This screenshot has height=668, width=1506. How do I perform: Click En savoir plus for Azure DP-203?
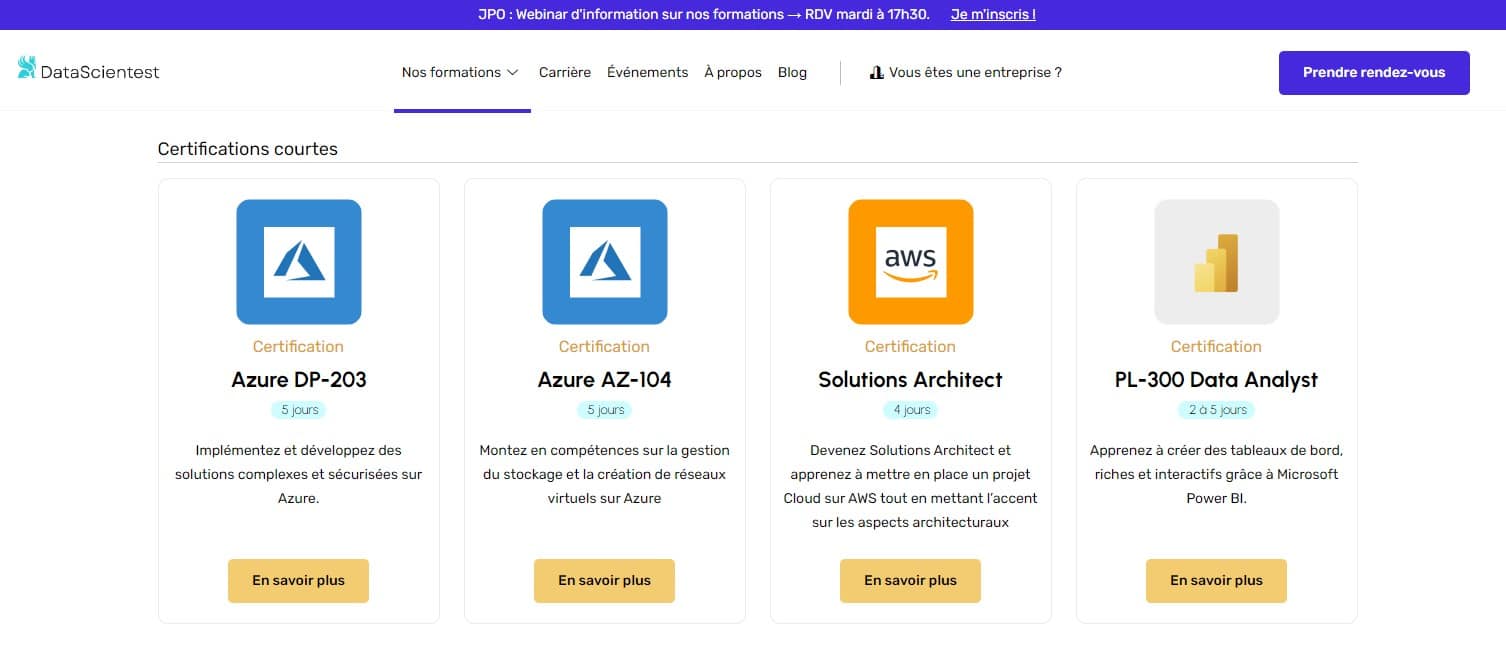(x=298, y=581)
